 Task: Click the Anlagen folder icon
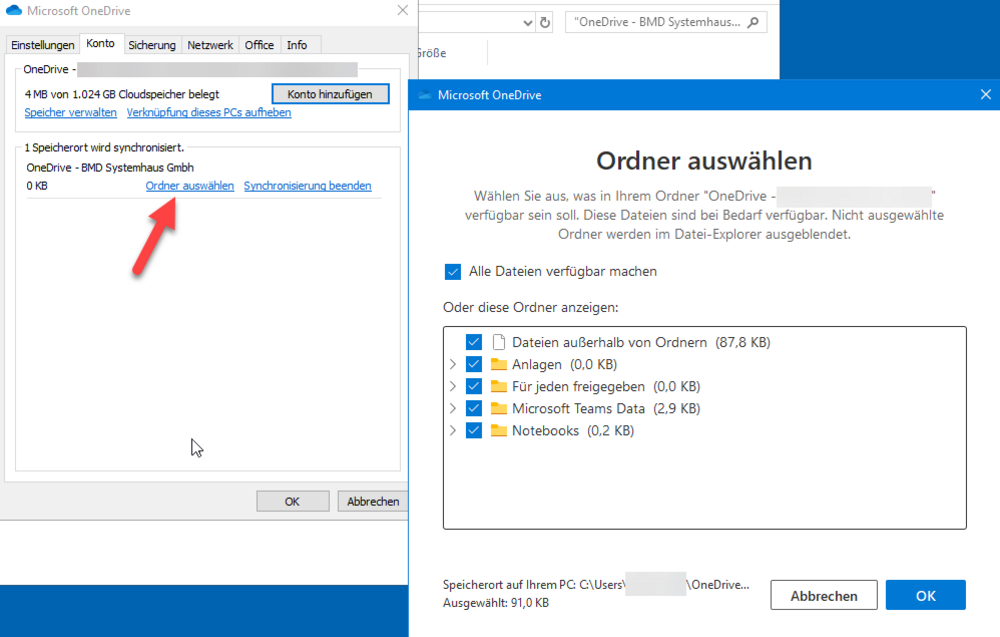pyautogui.click(x=499, y=364)
